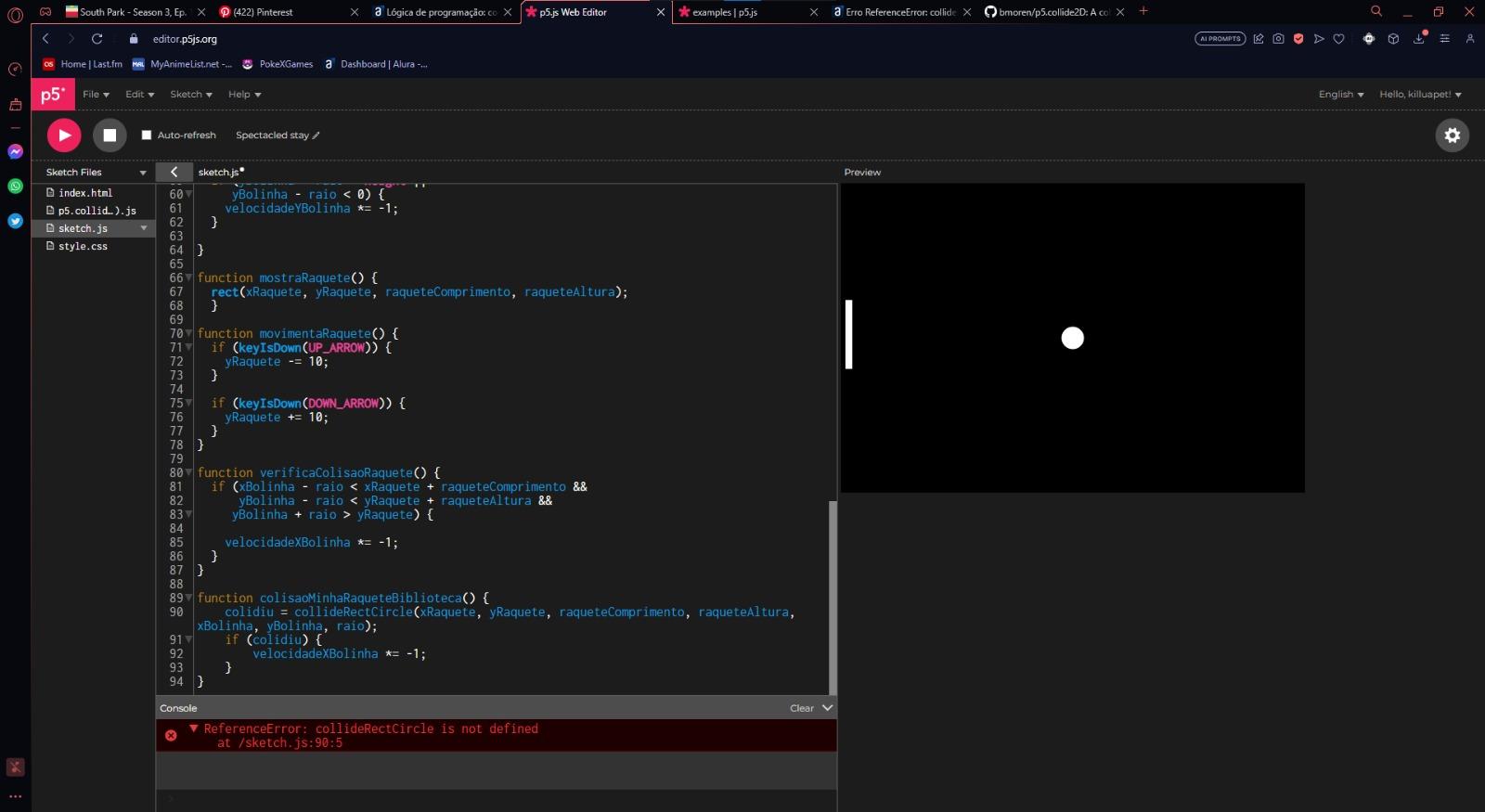1485x812 pixels.
Task: Enable the Auto-refresh checkbox
Action: [147, 135]
